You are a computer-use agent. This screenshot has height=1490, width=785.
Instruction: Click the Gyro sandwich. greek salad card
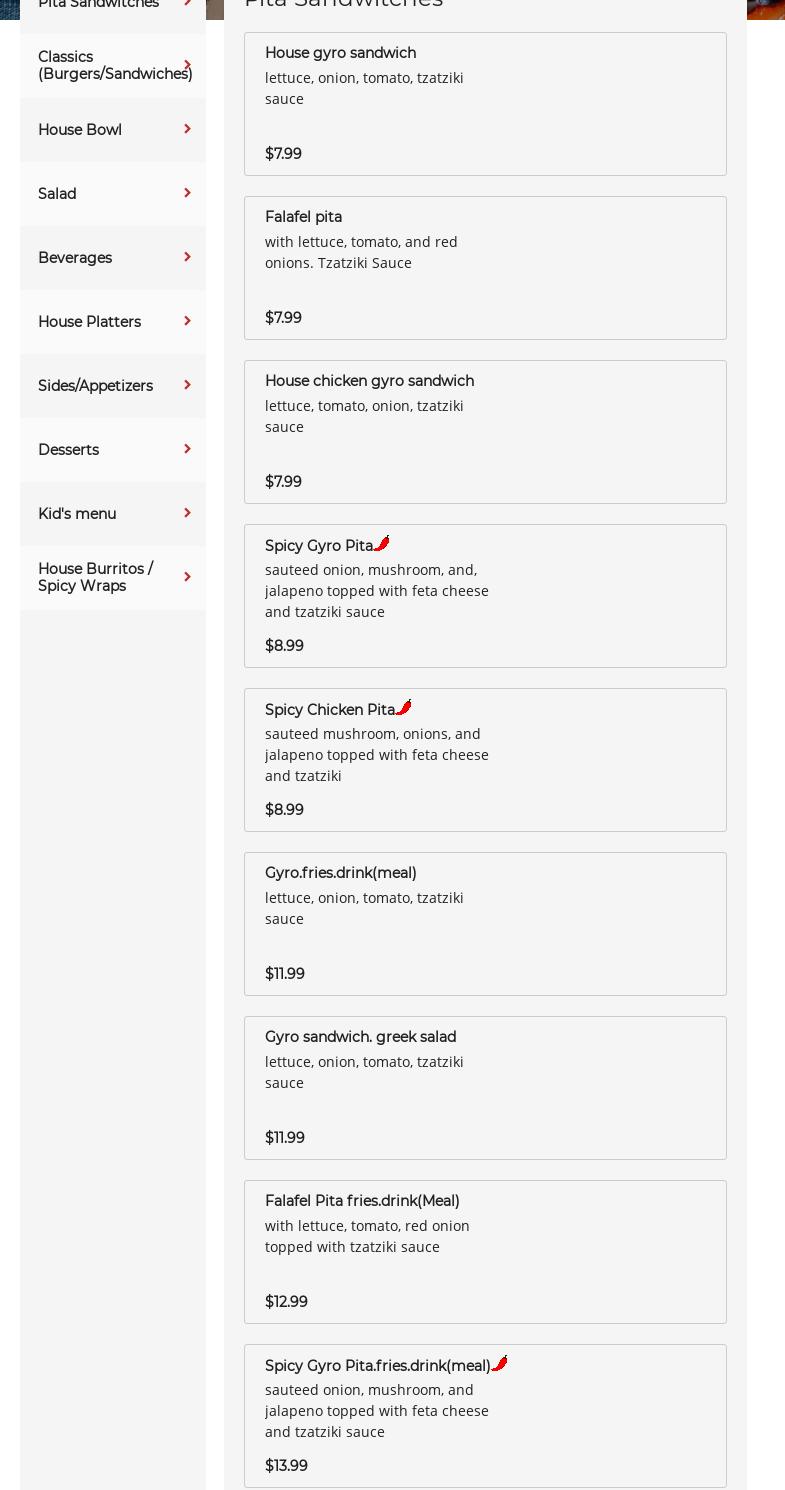(485, 1088)
